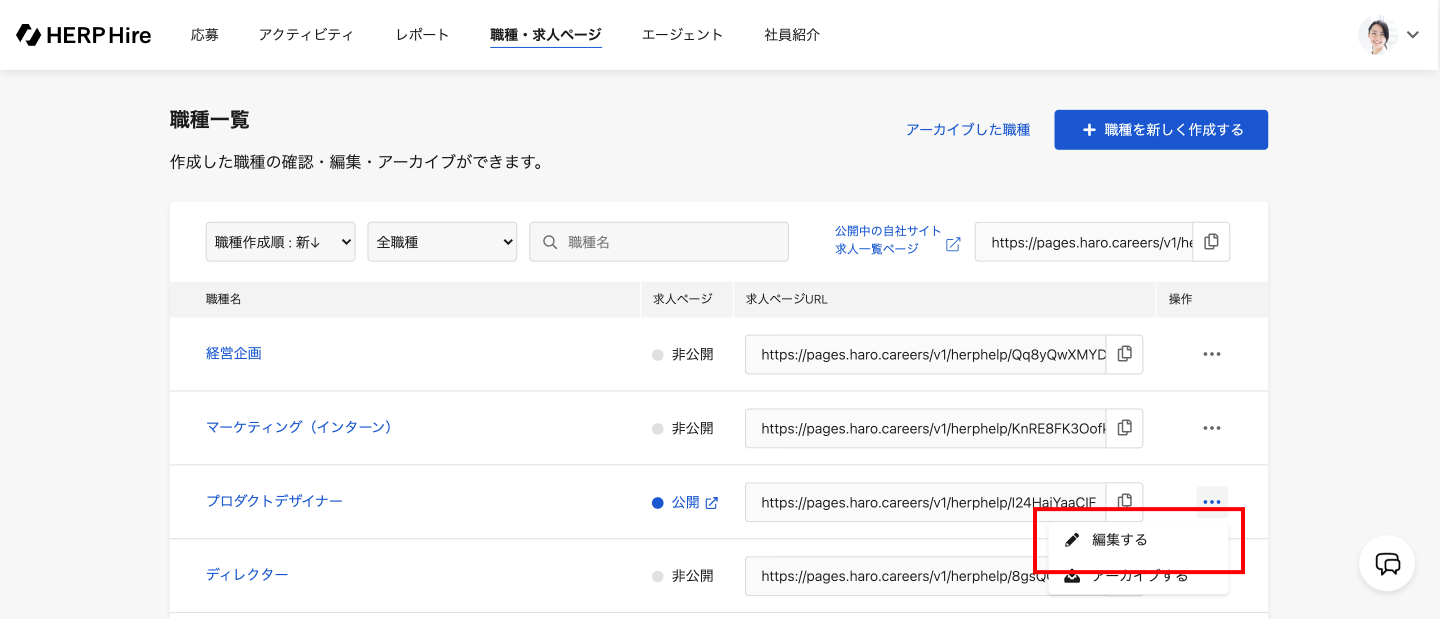Open the 経営企画 row actions menu
Screen dimensions: 1440x619
1211,354
